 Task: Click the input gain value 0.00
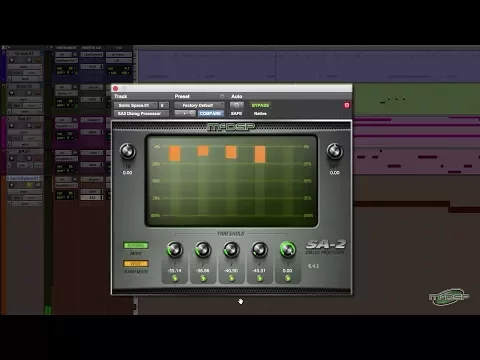(x=128, y=173)
